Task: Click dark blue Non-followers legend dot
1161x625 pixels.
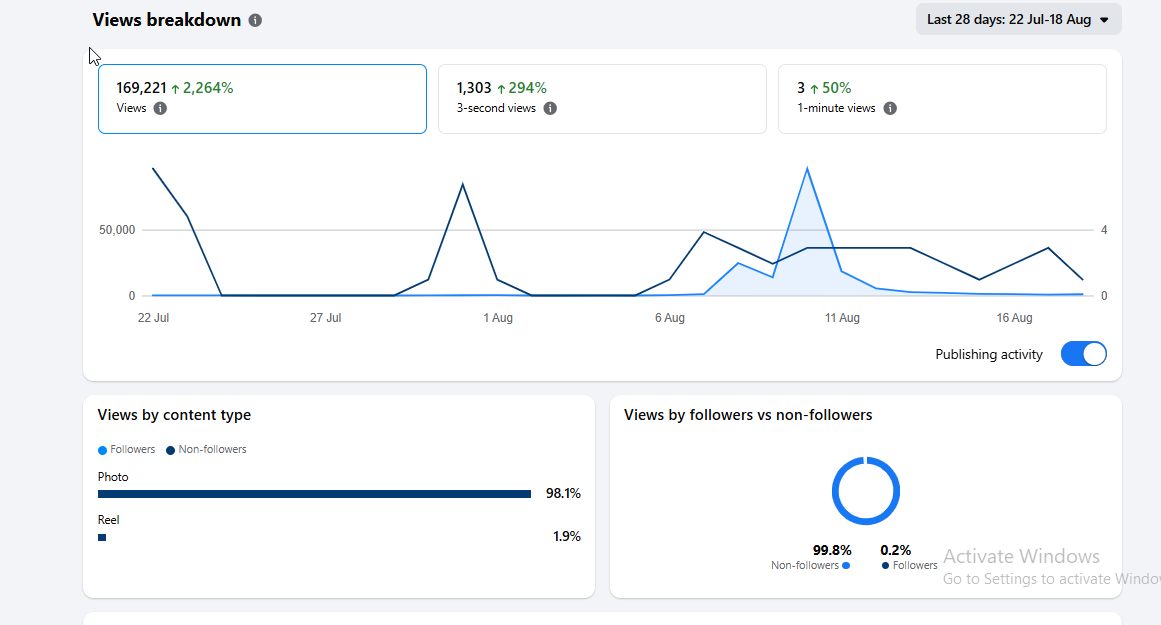Action: pyautogui.click(x=170, y=450)
